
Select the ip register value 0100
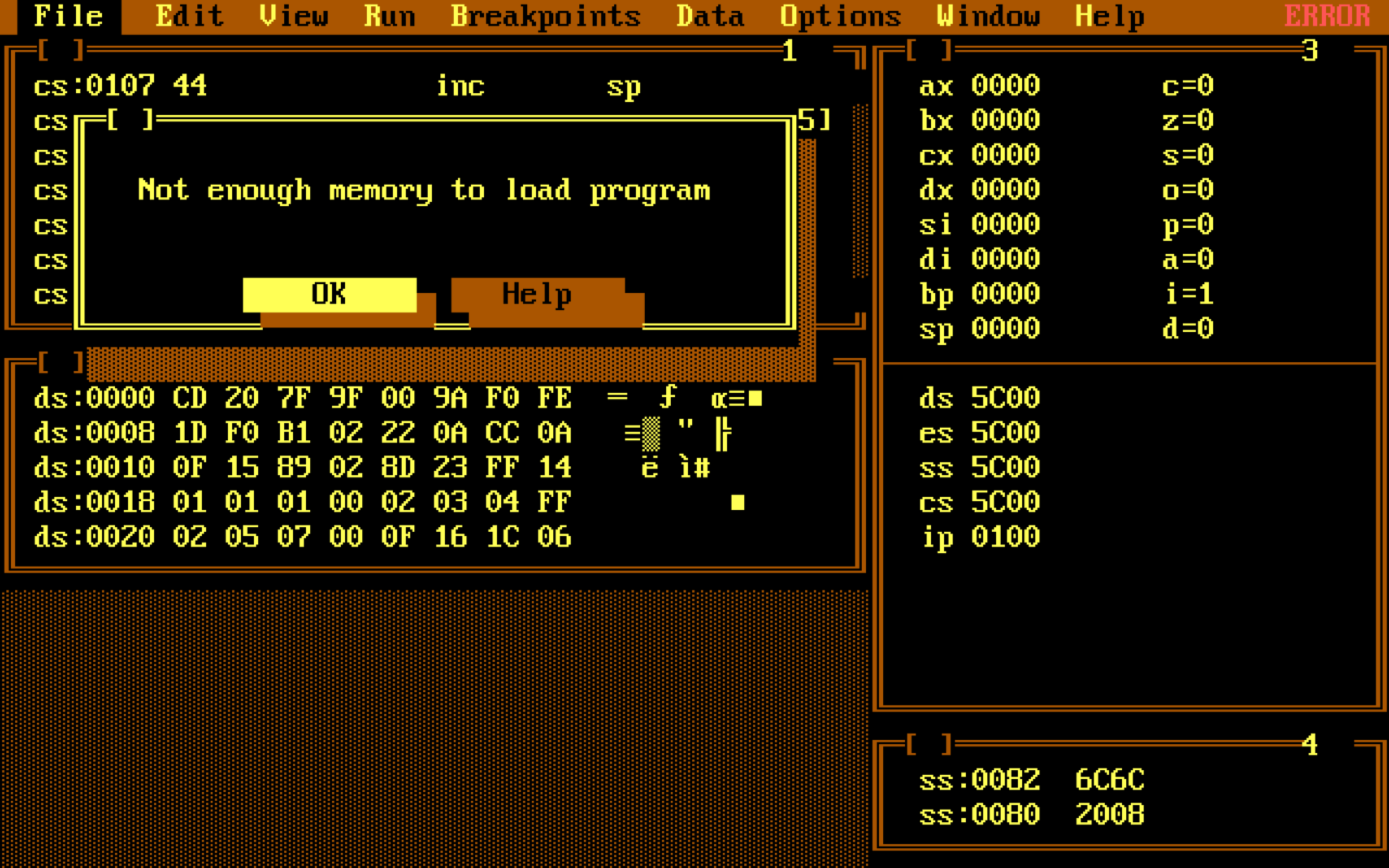click(1005, 537)
